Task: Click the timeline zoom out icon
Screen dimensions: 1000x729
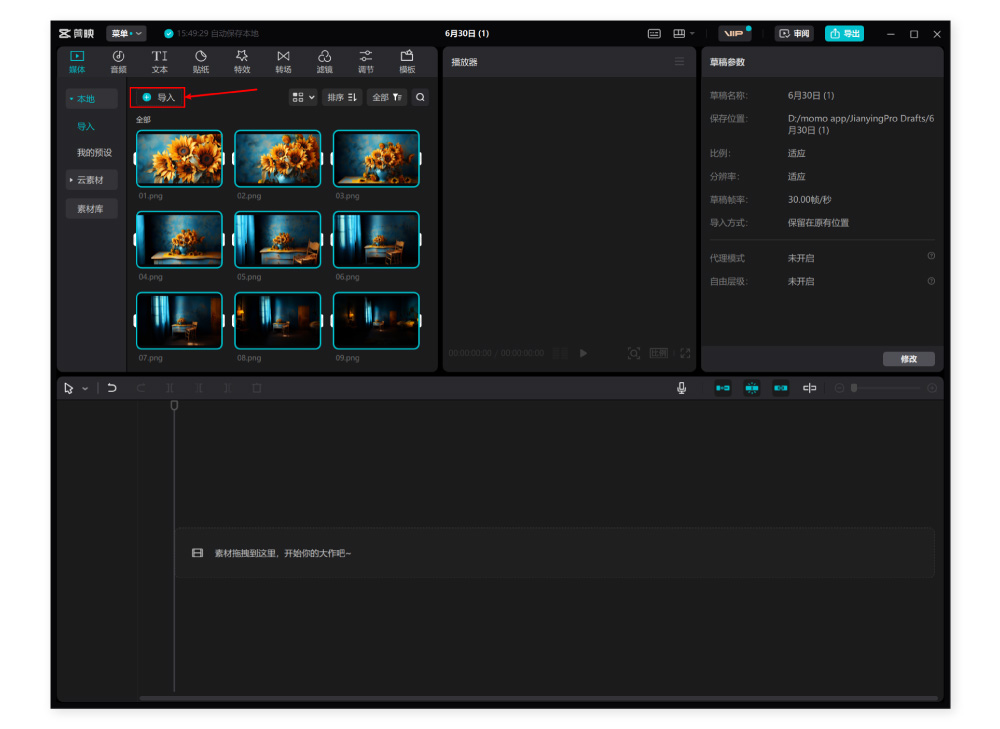Action: point(839,388)
